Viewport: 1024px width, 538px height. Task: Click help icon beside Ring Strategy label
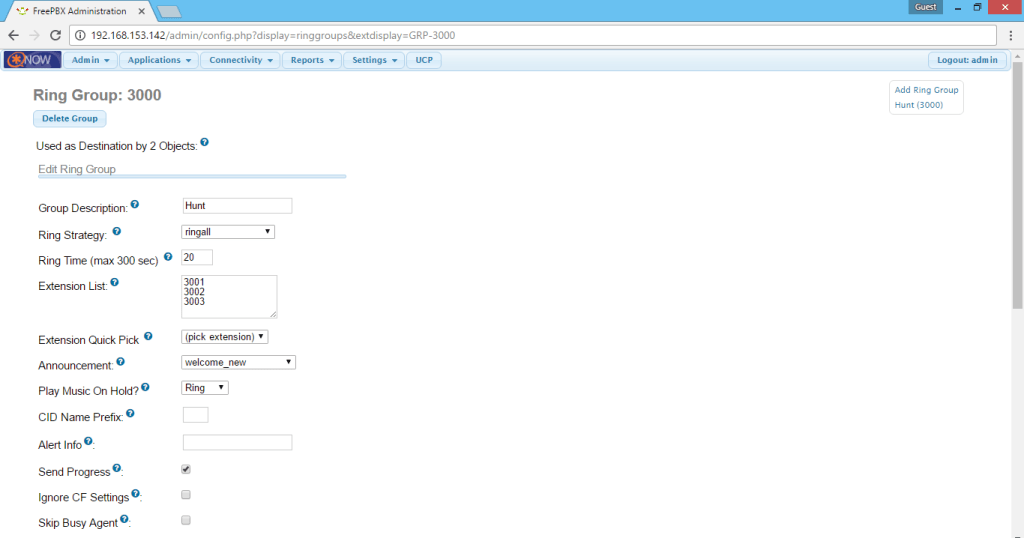pos(117,231)
